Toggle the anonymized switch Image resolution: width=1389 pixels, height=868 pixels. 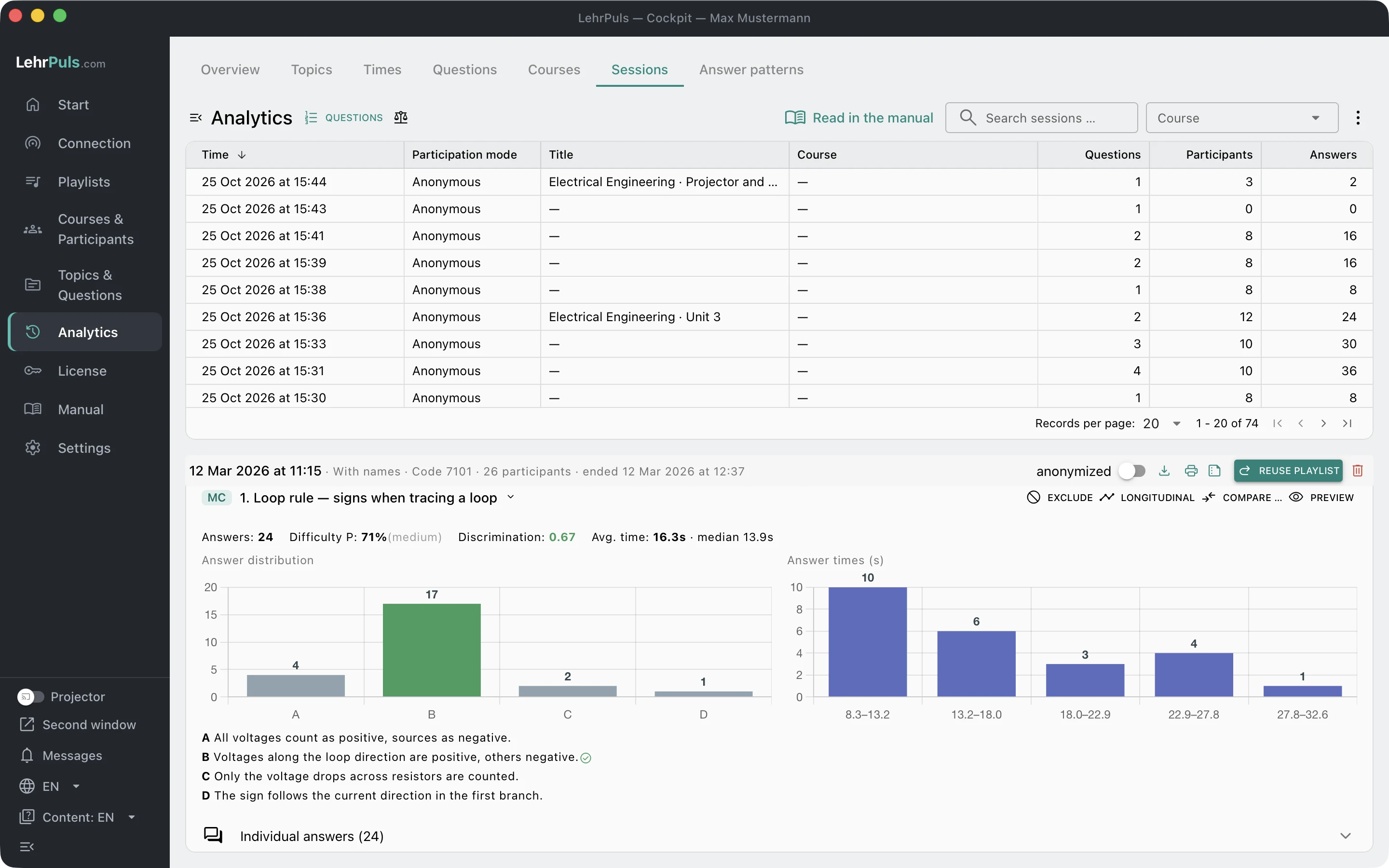pos(1132,471)
